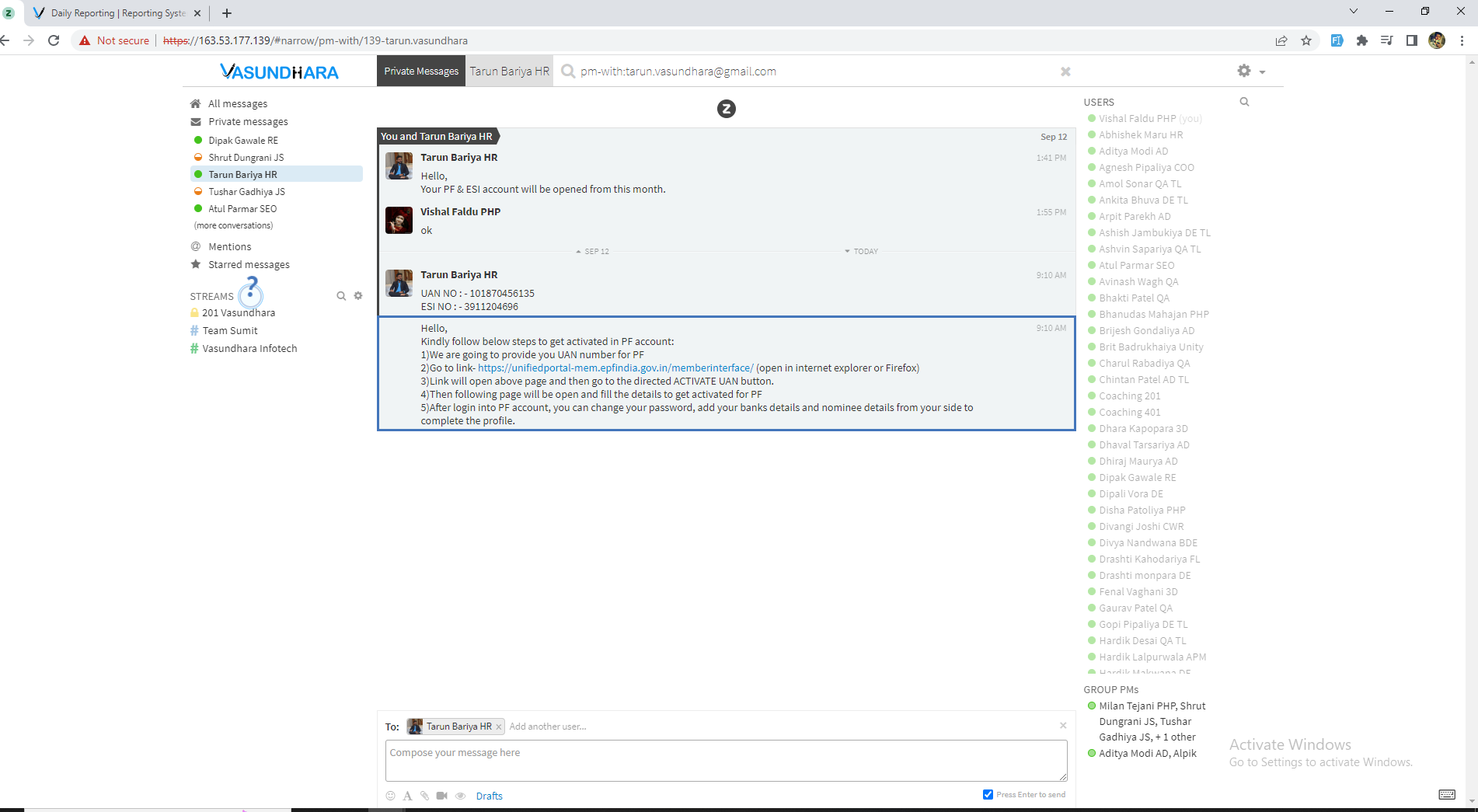
Task: Collapse at the TODAY date divider arrow
Action: tap(847, 251)
